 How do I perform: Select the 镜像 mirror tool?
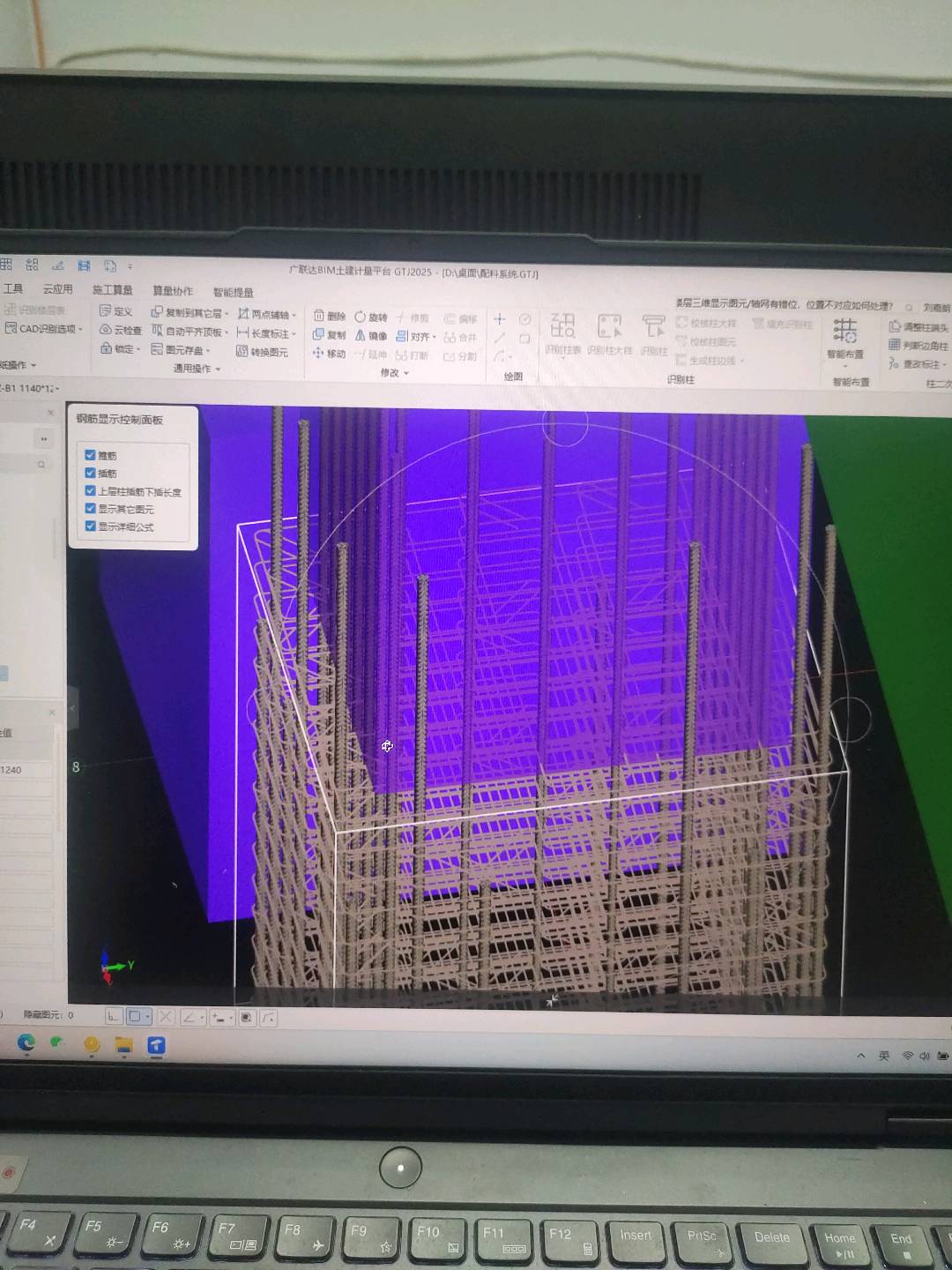click(371, 336)
